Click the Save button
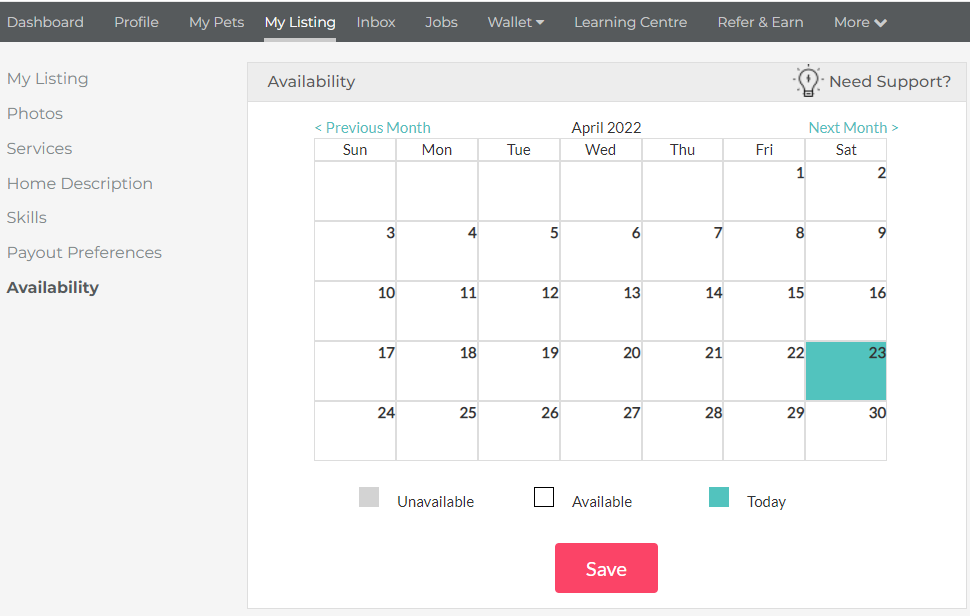Screen dimensions: 970x616 tap(606, 568)
